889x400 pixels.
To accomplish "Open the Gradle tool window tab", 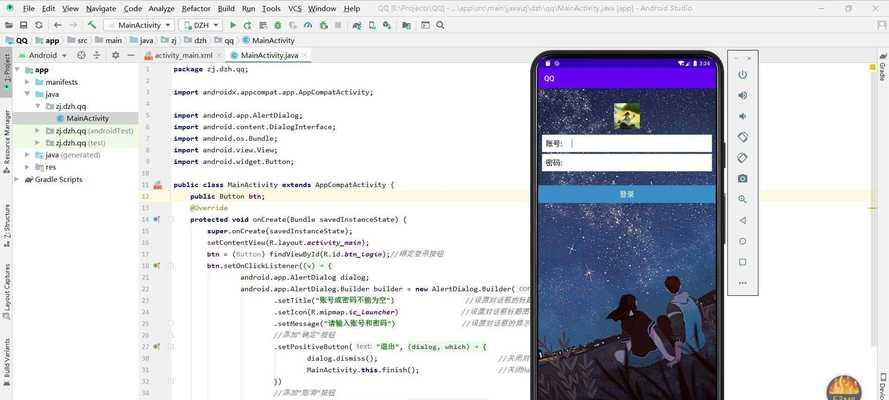I will pyautogui.click(x=883, y=67).
